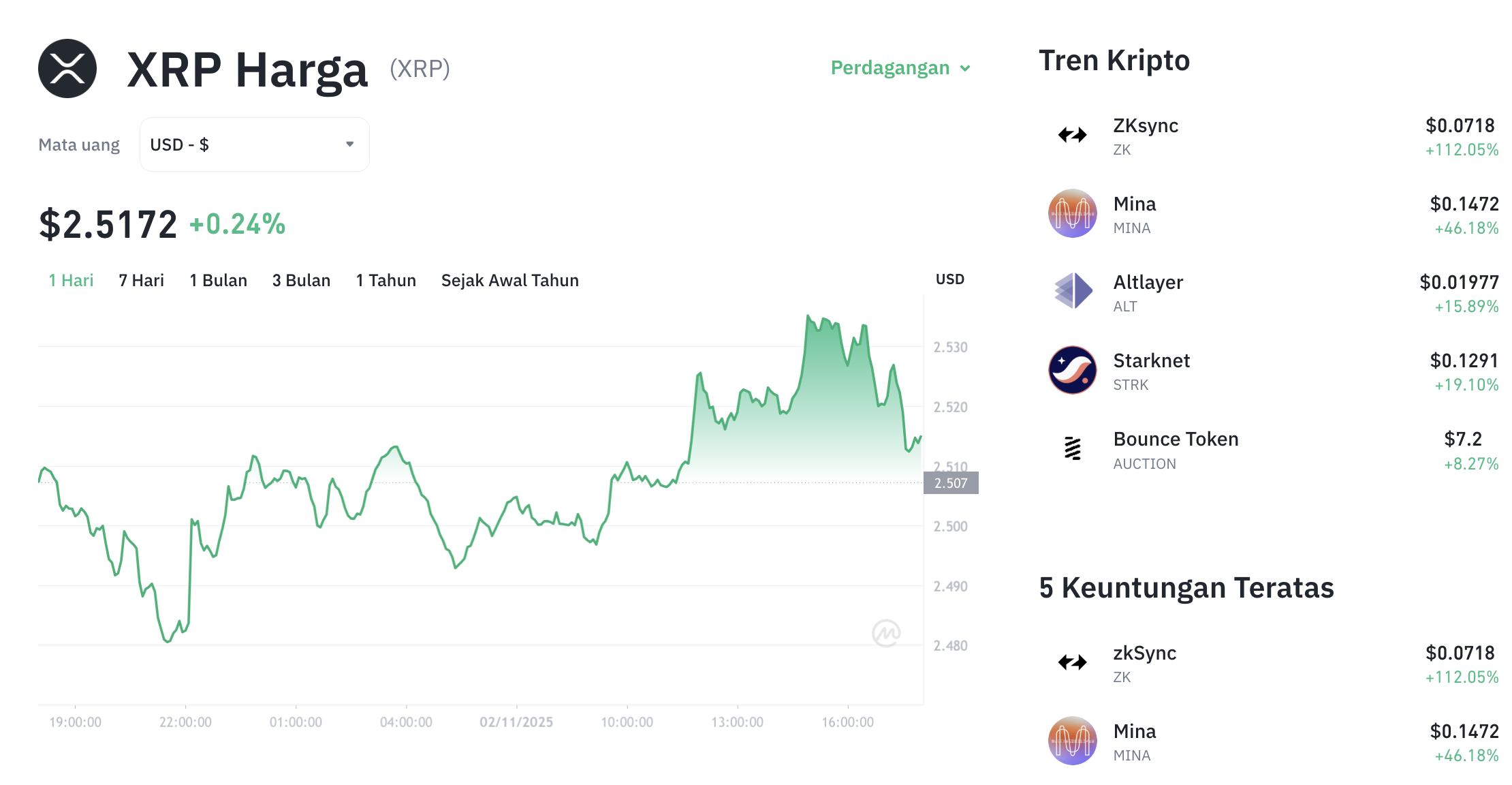Click the 2.507 current price marker on axis
The image size is (1512, 785).
click(951, 483)
